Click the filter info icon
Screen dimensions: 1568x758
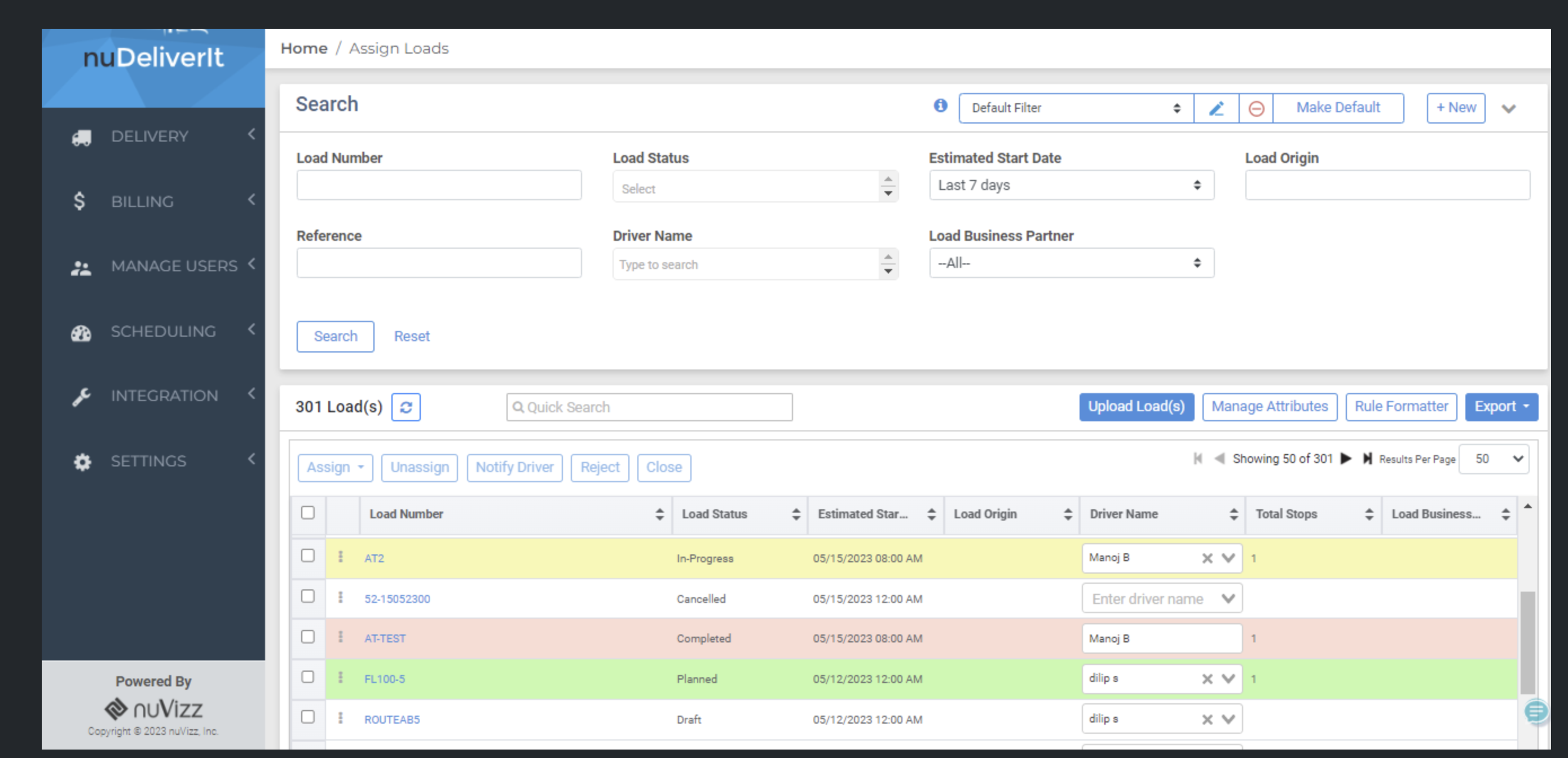click(x=940, y=106)
